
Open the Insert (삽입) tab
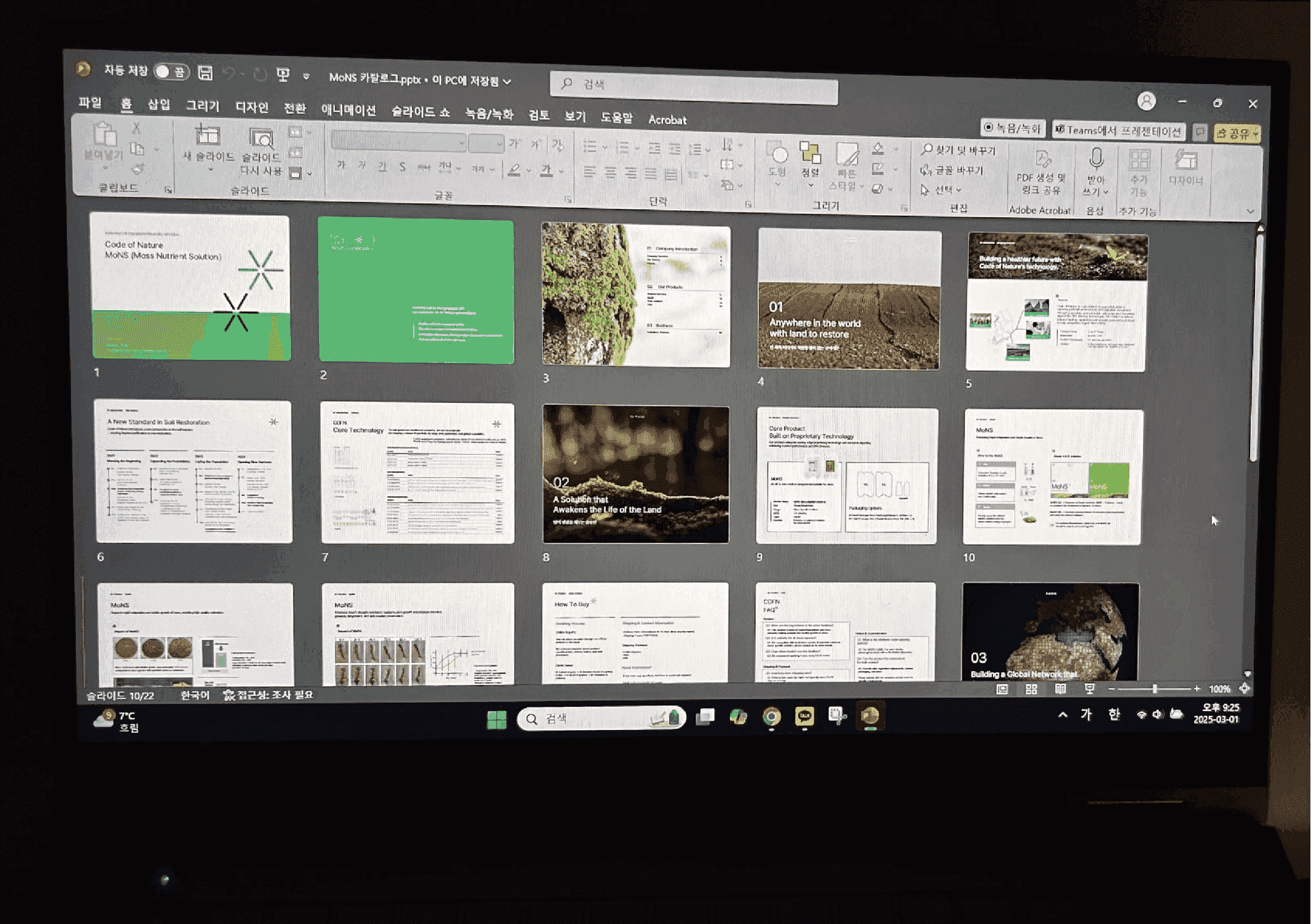158,104
